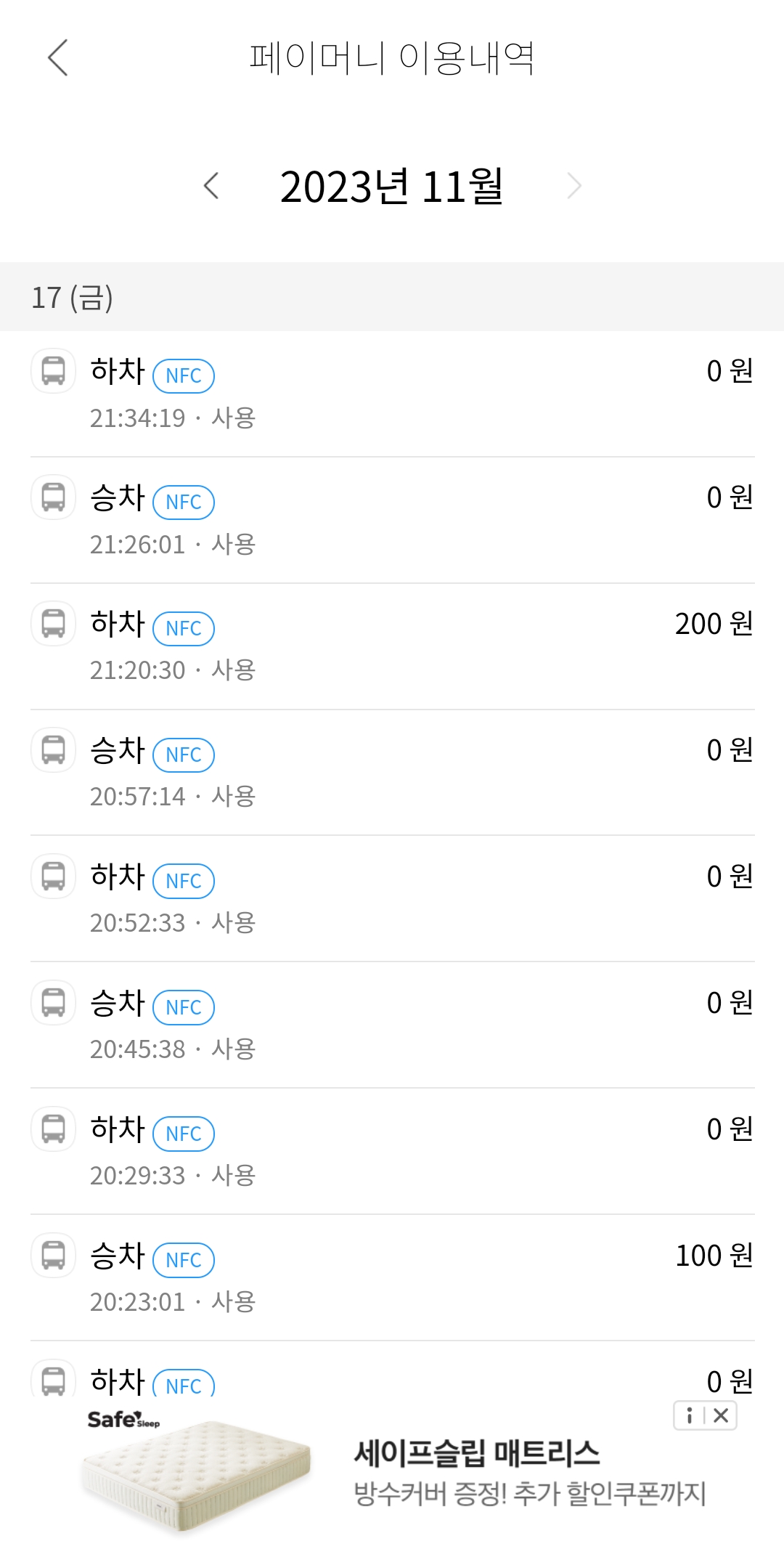Tap NFC badge on 20:29:33 entry
Image resolution: width=784 pixels, height=1549 pixels.
(x=184, y=1134)
